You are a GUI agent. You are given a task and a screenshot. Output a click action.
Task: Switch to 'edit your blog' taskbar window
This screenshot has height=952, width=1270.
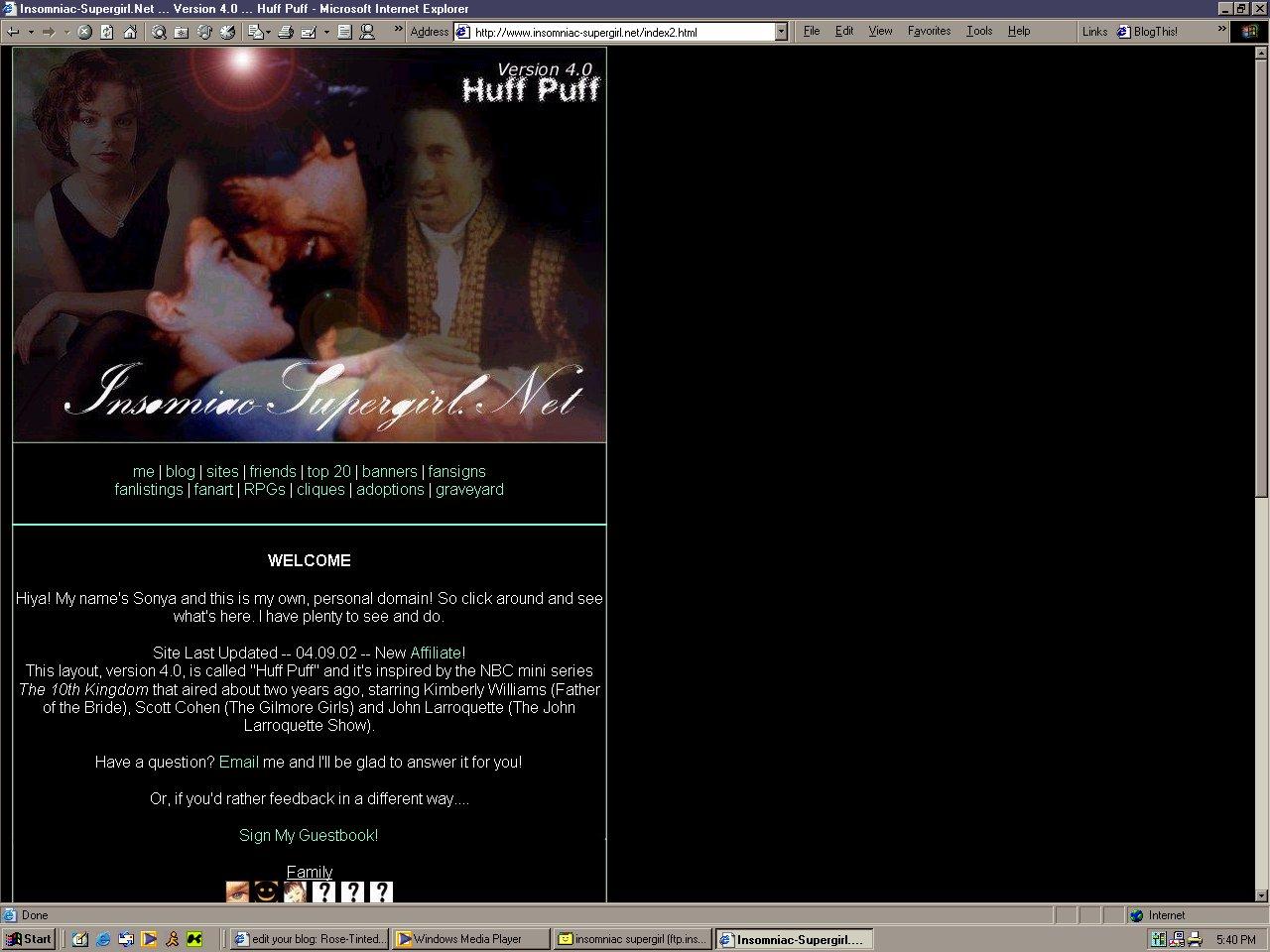[x=310, y=939]
